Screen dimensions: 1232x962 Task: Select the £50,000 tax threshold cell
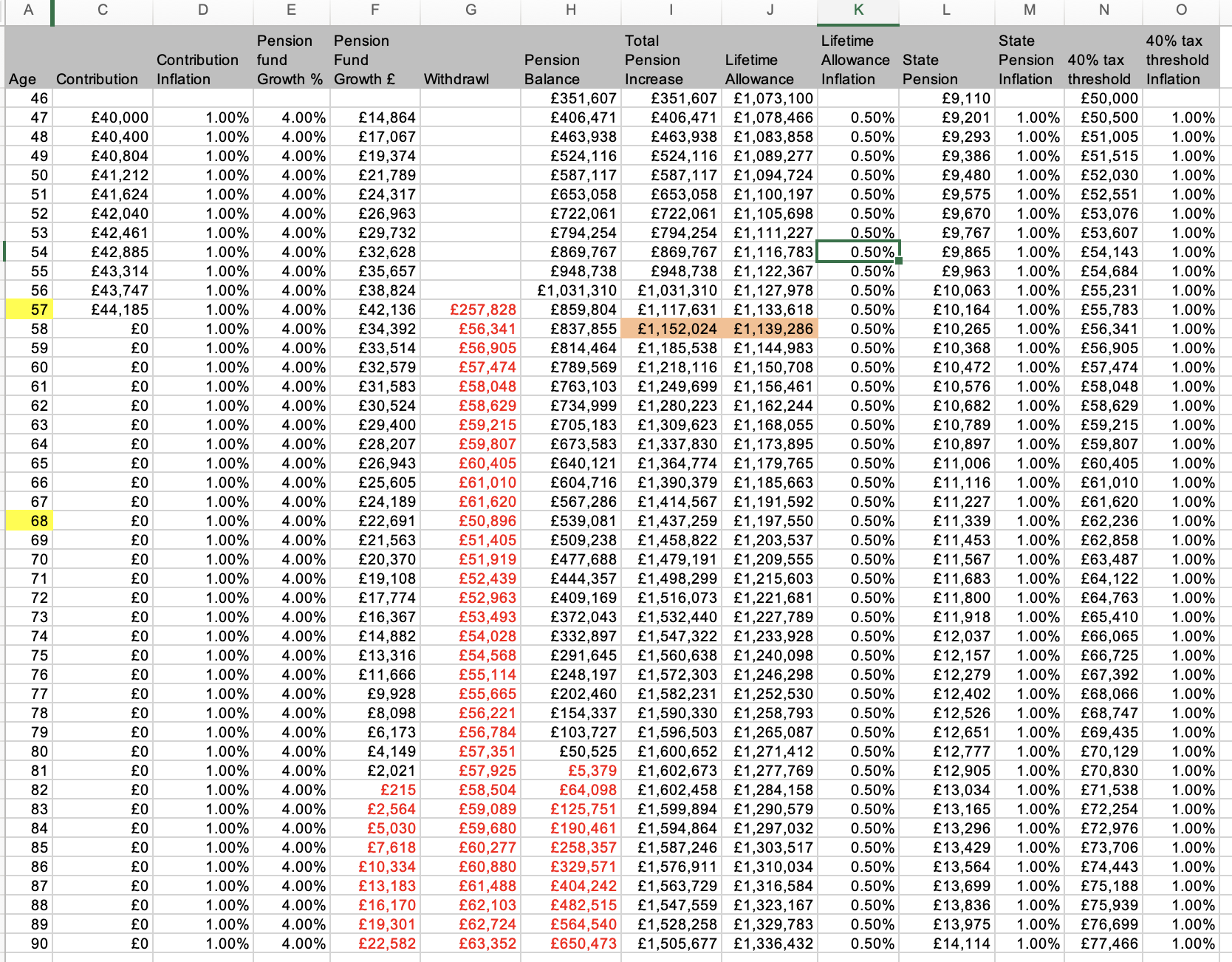(1103, 98)
